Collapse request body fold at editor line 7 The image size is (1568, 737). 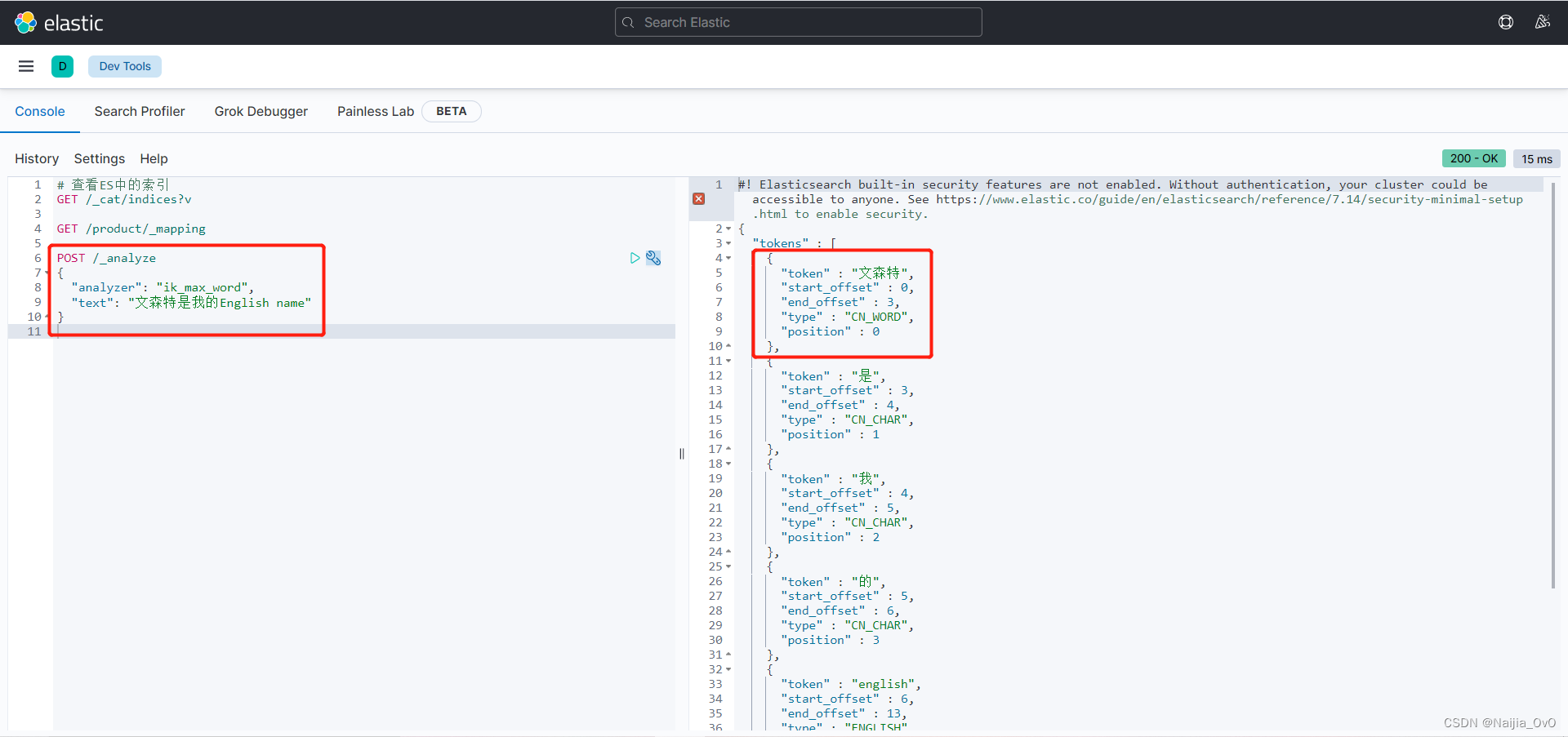coord(47,273)
